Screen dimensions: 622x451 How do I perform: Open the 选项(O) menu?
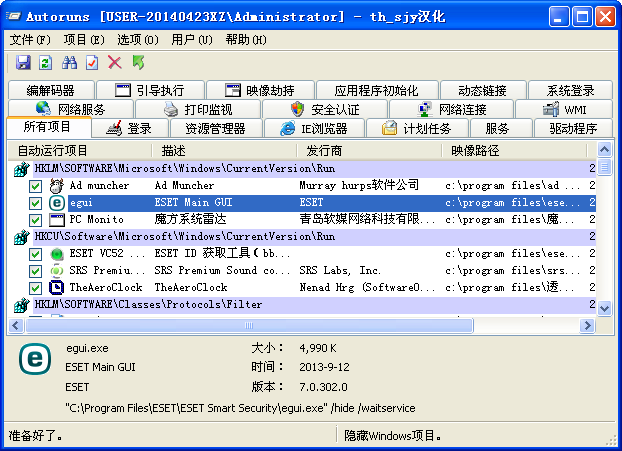(138, 40)
